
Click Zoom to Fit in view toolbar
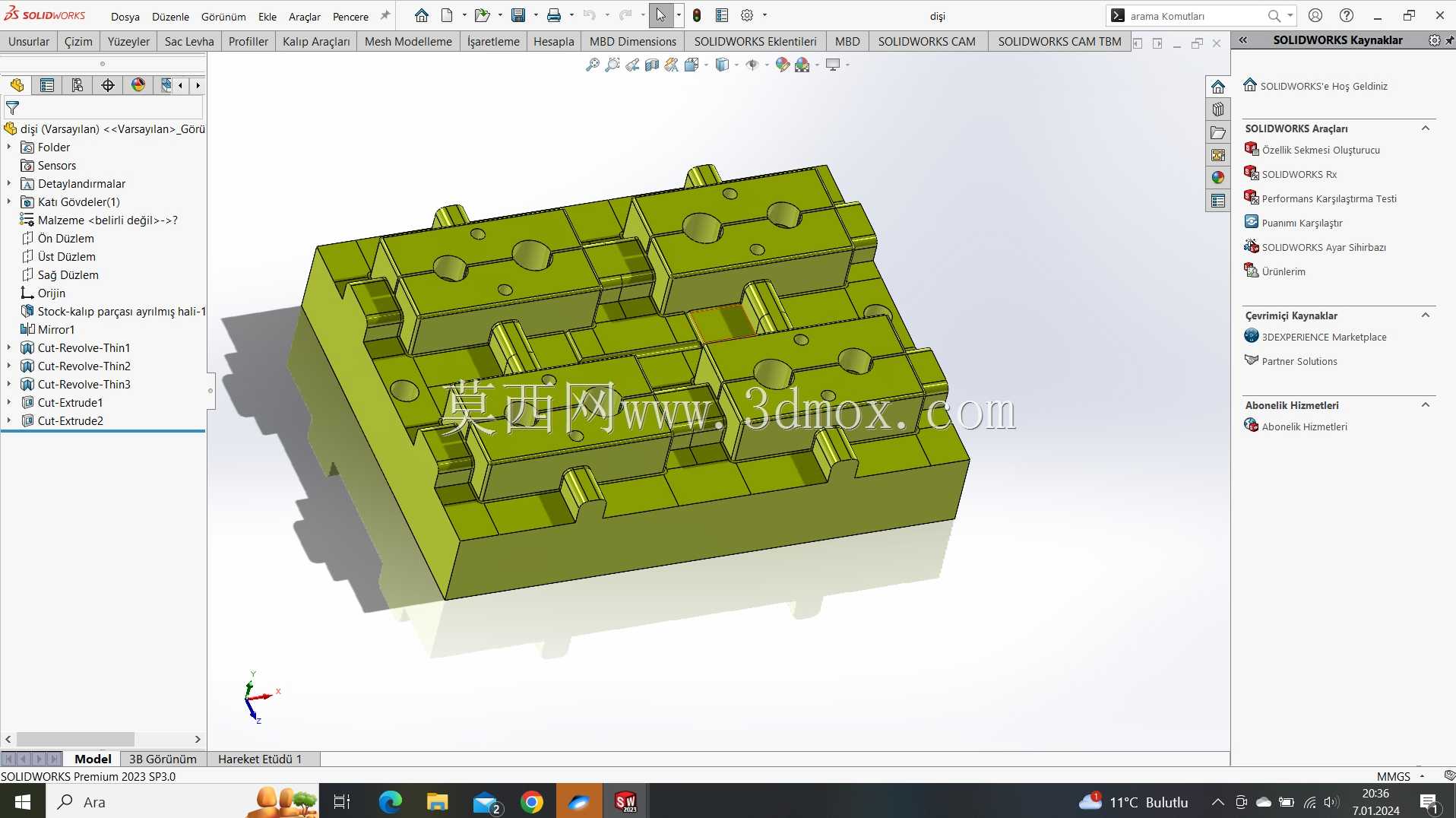pos(593,65)
